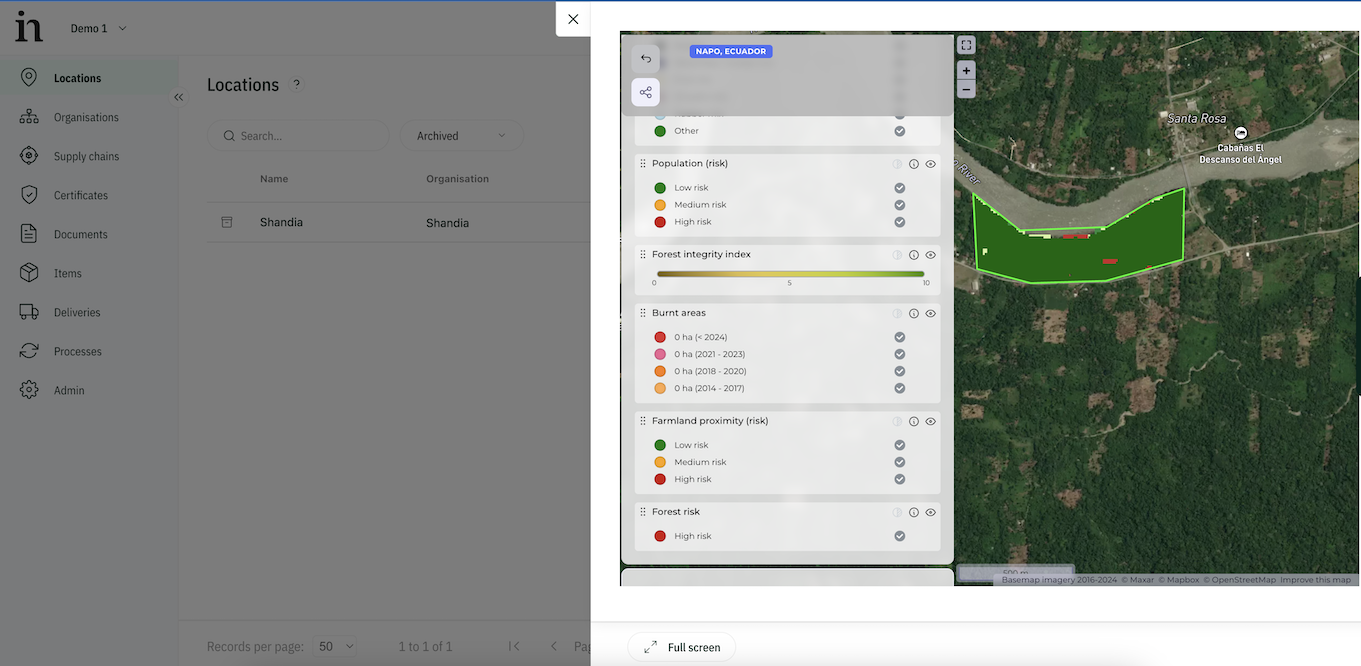Open Items in the sidebar
1361x666 pixels.
click(89, 273)
